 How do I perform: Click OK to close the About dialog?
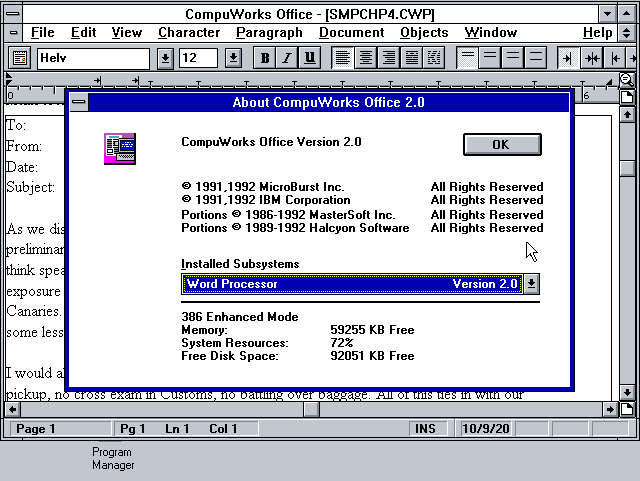(x=502, y=145)
